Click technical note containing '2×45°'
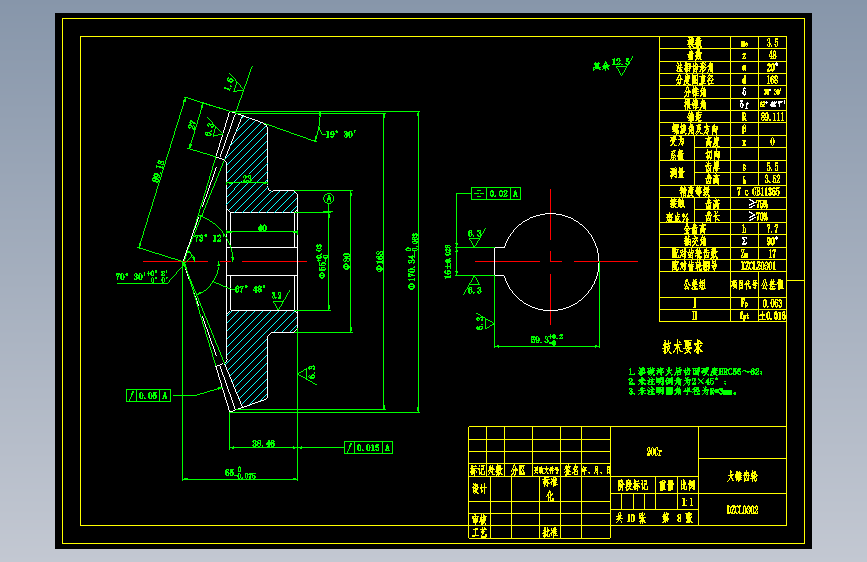This screenshot has width=867, height=562. click(x=677, y=382)
